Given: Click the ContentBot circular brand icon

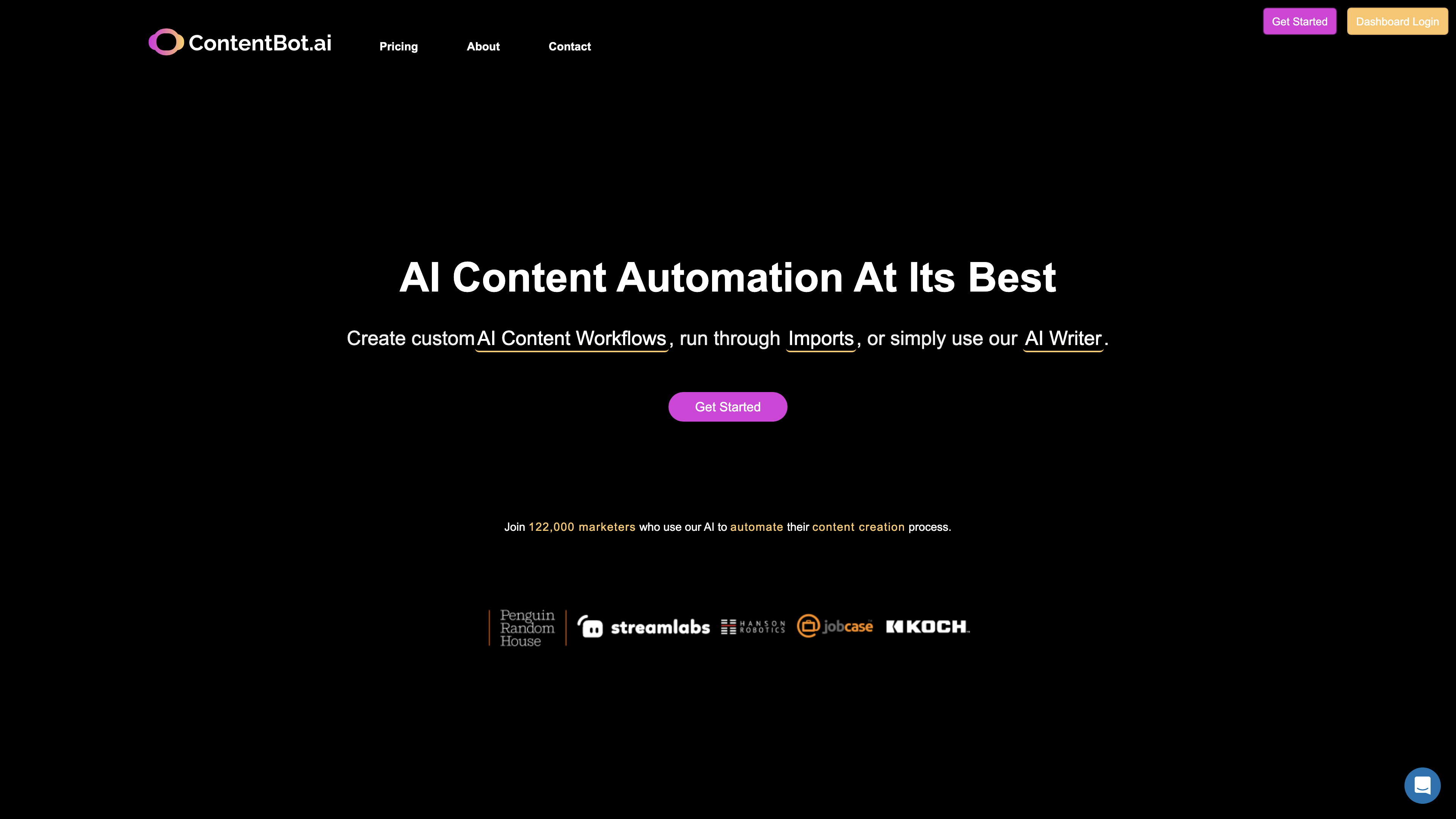Looking at the screenshot, I should tap(163, 42).
